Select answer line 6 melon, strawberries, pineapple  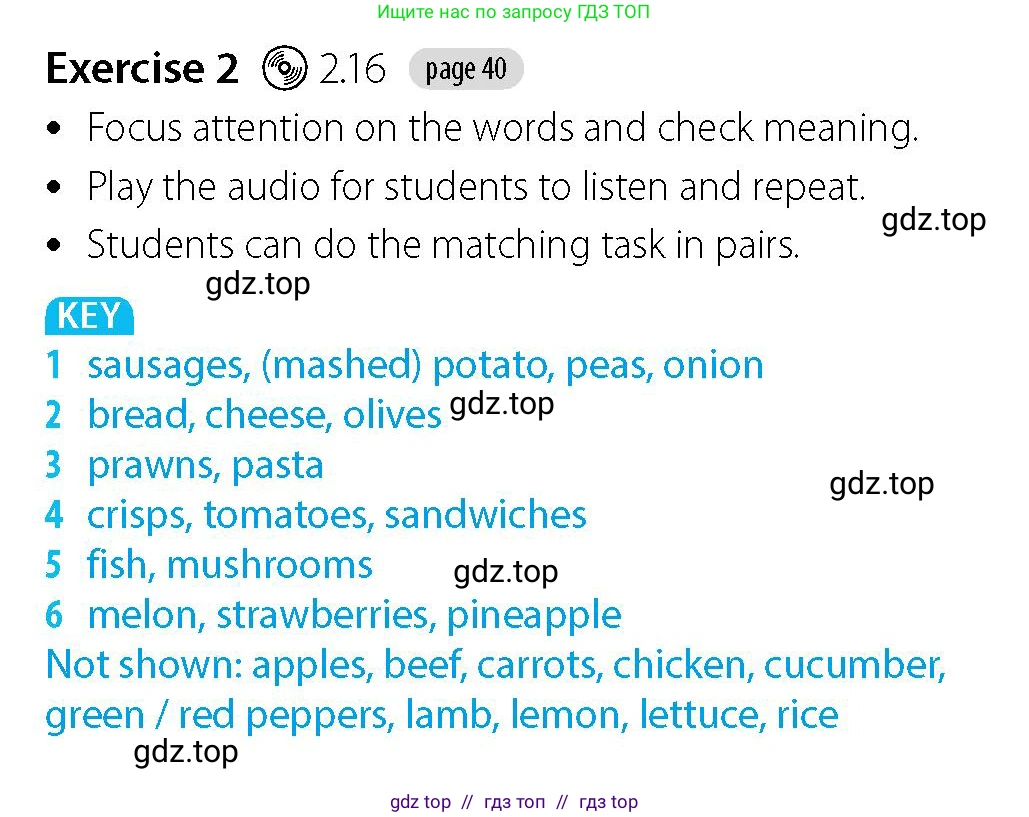click(x=333, y=616)
